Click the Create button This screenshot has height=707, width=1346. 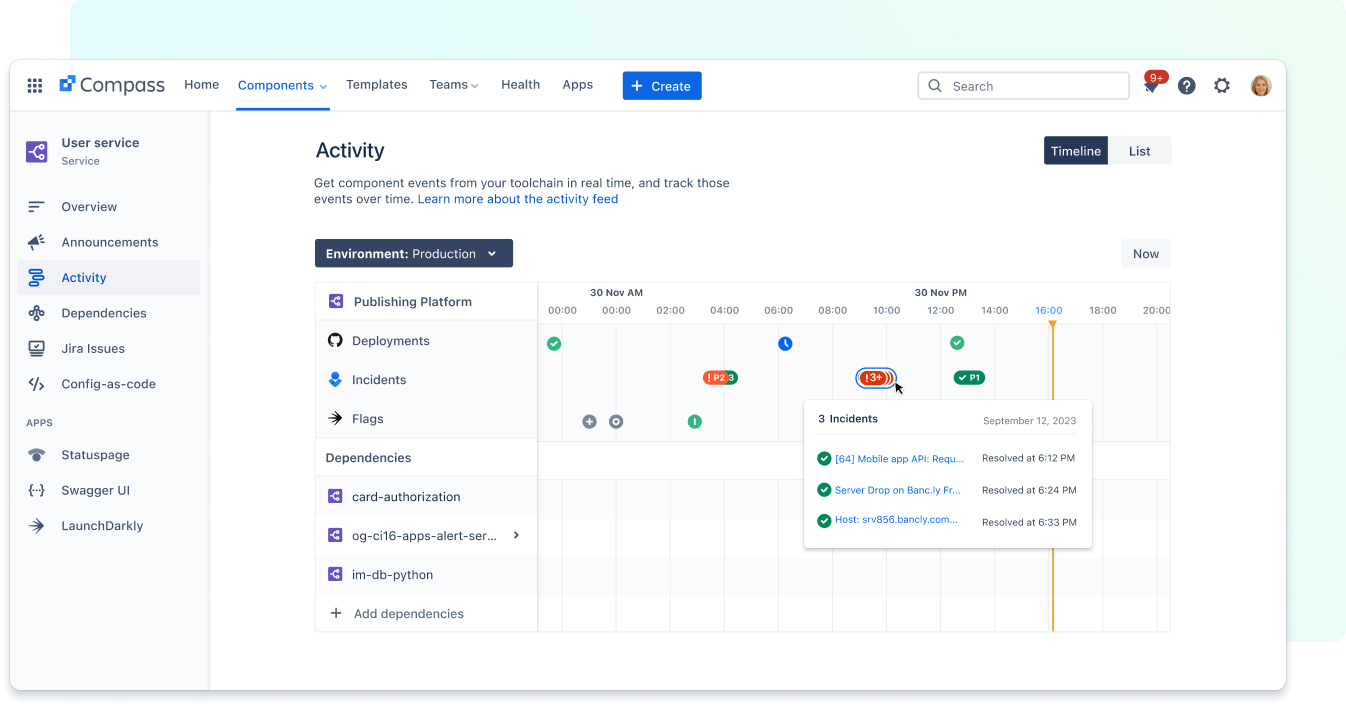pos(661,85)
